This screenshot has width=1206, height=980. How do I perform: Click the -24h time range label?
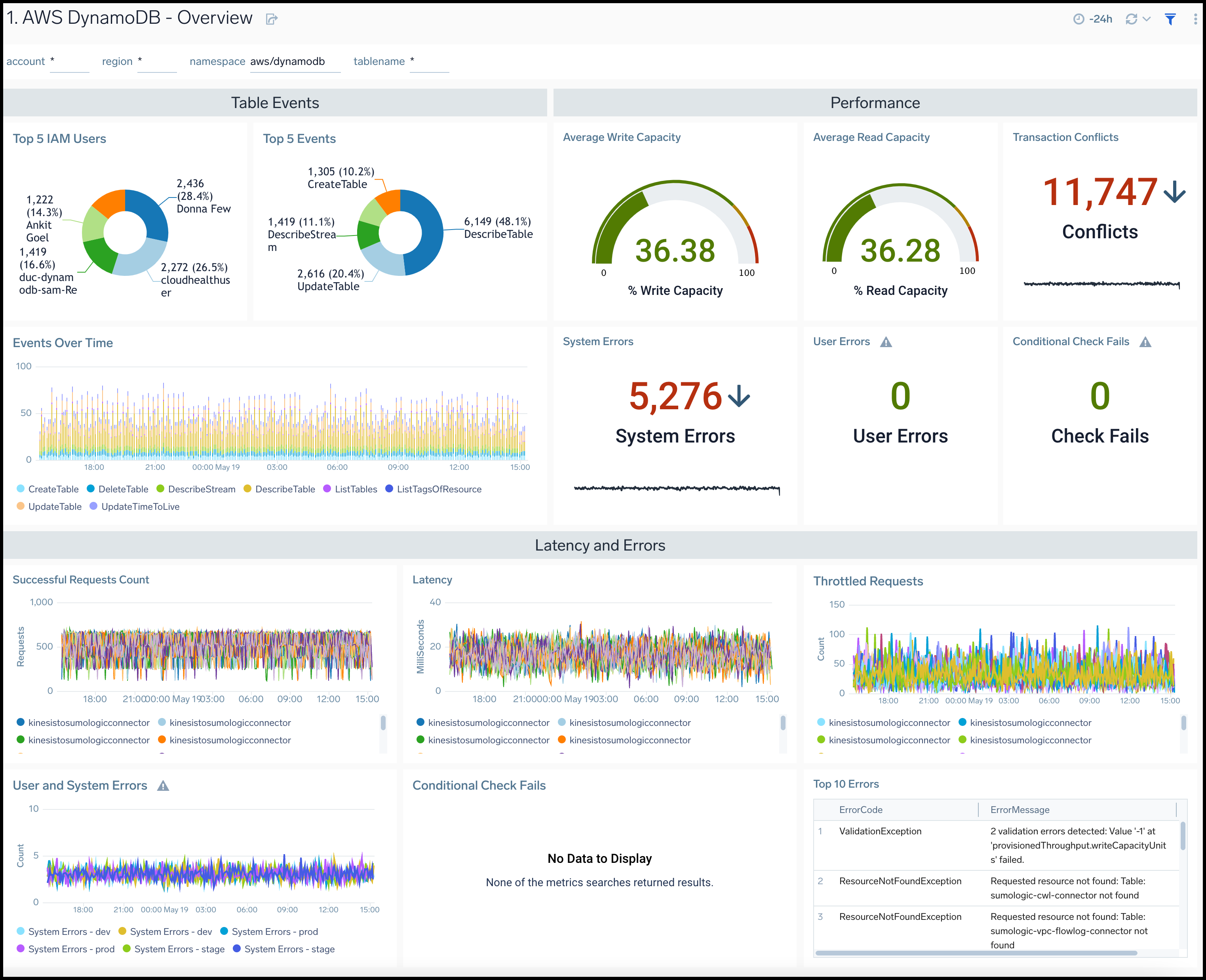pyautogui.click(x=1100, y=19)
